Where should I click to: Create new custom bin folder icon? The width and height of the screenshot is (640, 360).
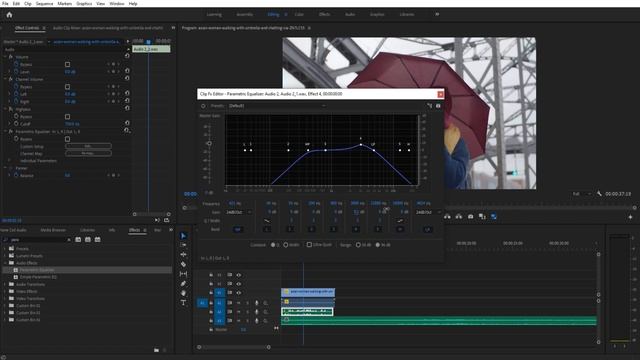point(156,350)
